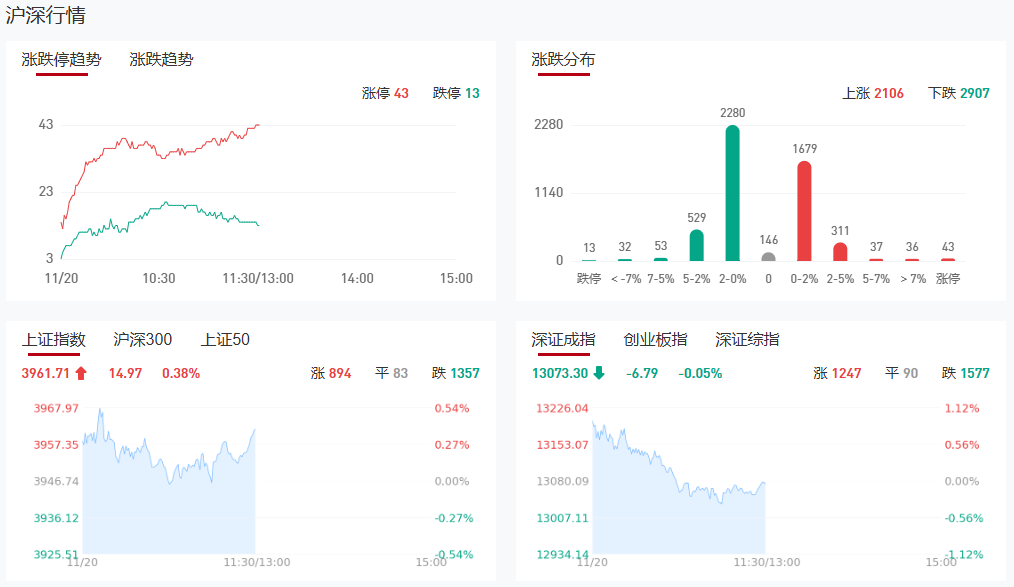Click the red 2-5% bar showing 311

coord(840,252)
